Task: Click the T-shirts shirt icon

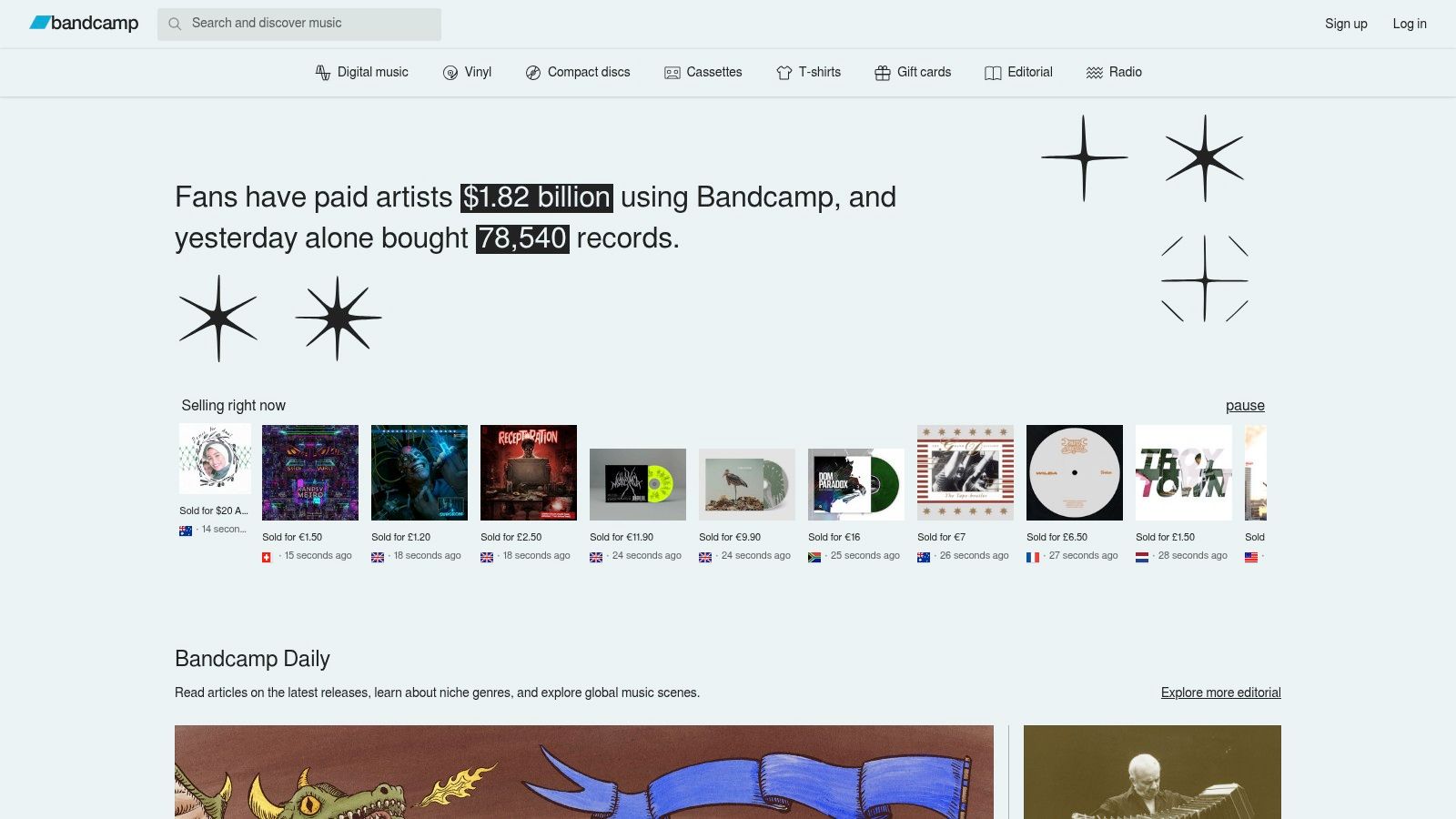Action: click(x=784, y=73)
